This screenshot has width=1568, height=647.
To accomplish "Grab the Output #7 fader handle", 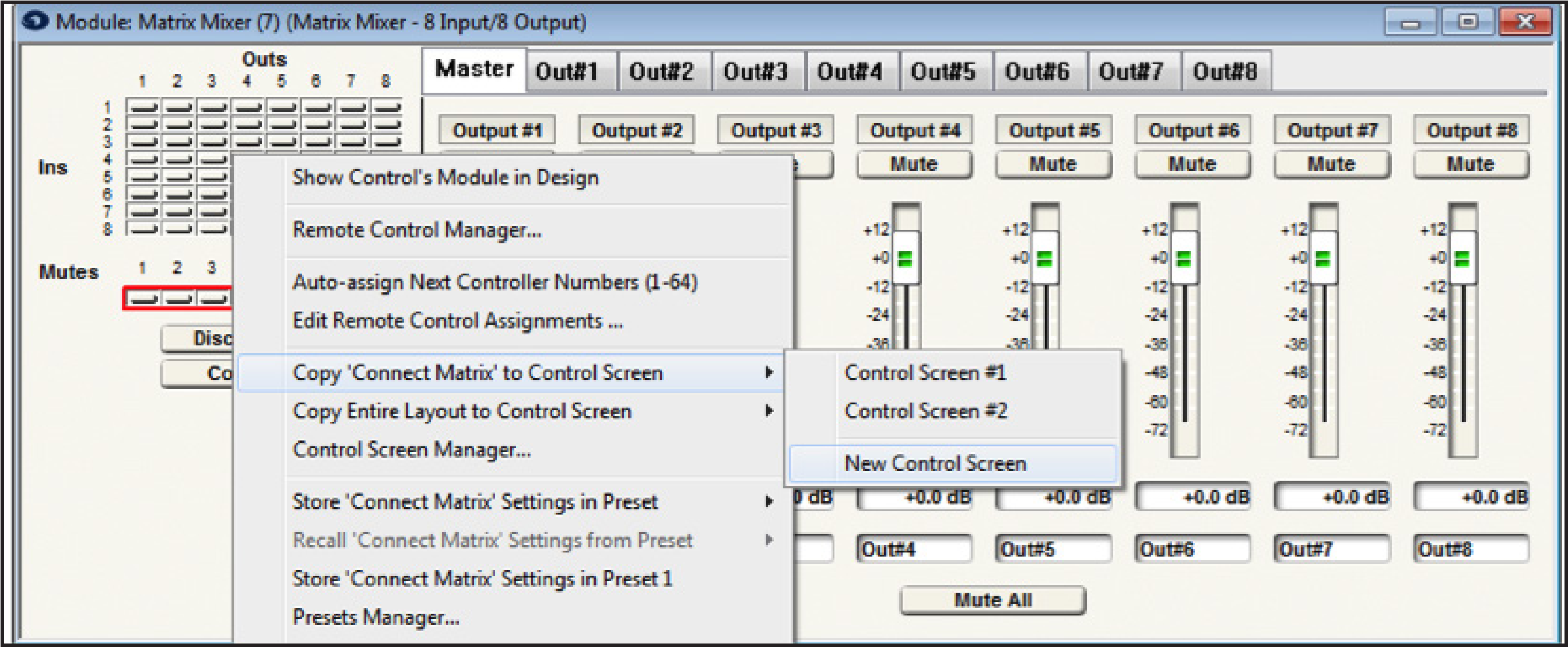I will click(1323, 258).
